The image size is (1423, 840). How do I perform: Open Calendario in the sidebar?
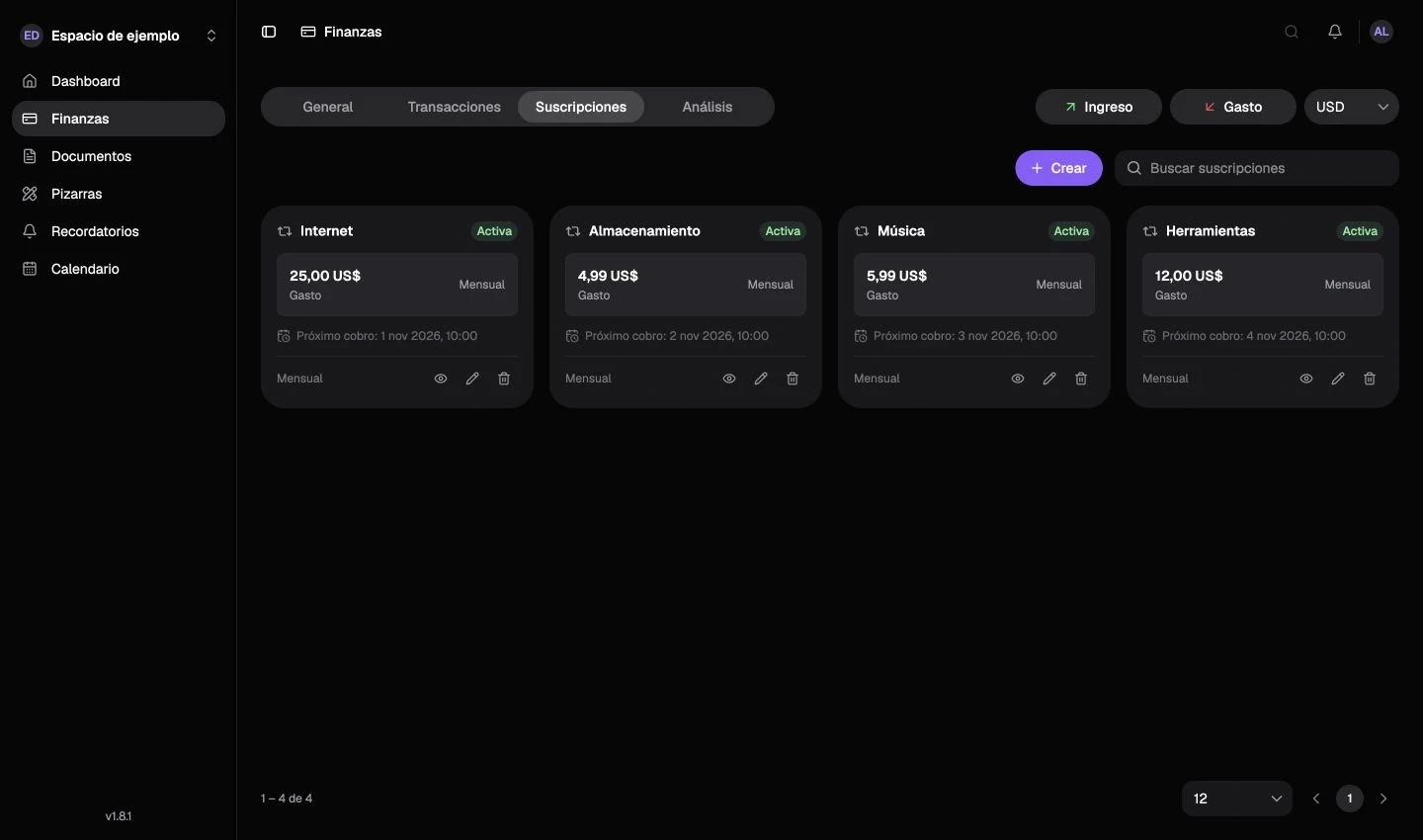(119, 269)
